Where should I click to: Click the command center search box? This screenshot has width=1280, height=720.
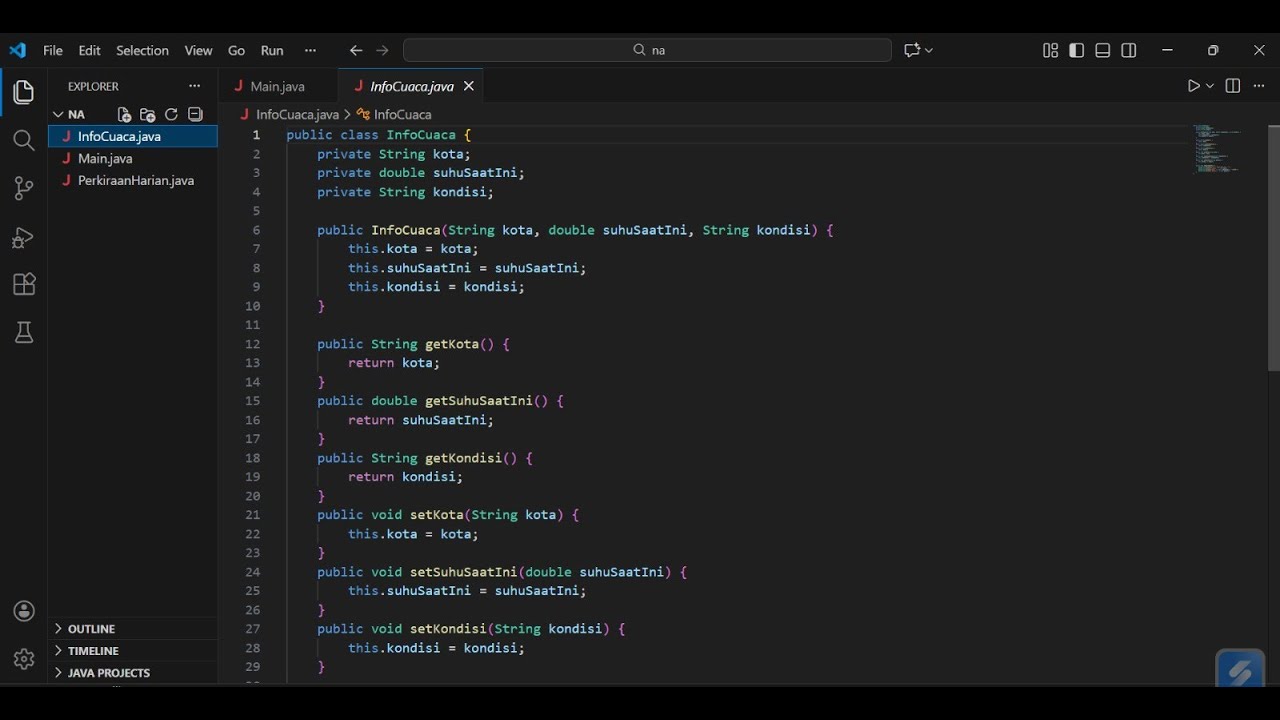tap(647, 50)
